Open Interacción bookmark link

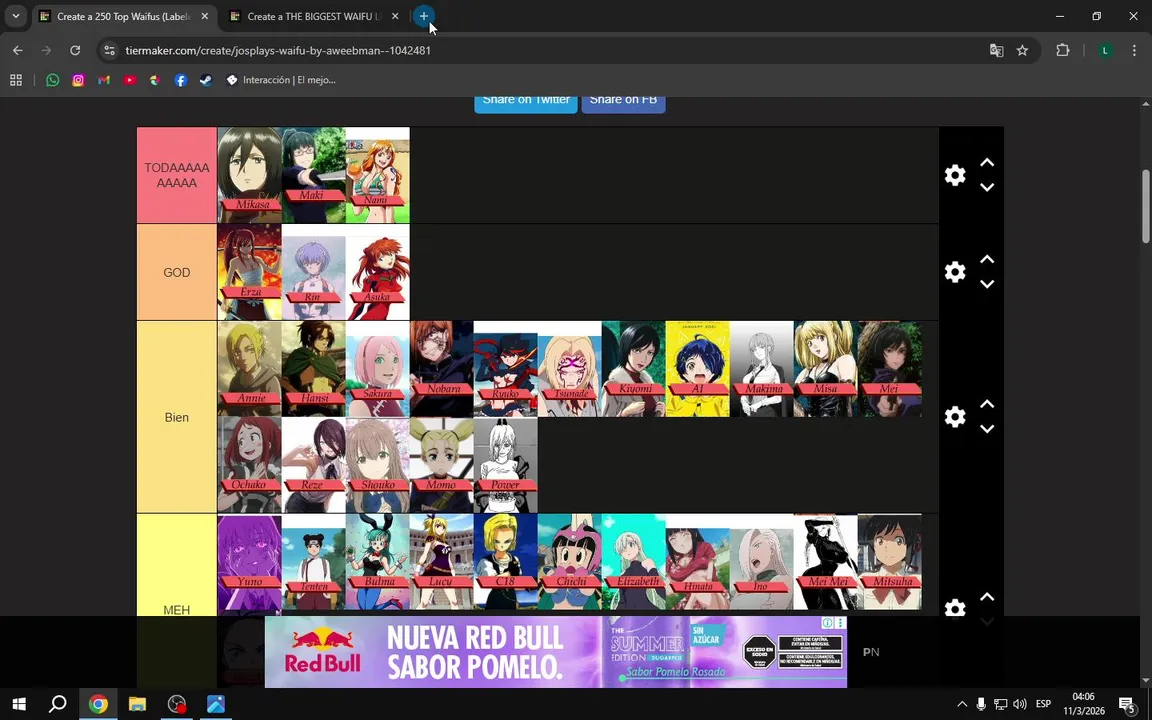pyautogui.click(x=281, y=80)
